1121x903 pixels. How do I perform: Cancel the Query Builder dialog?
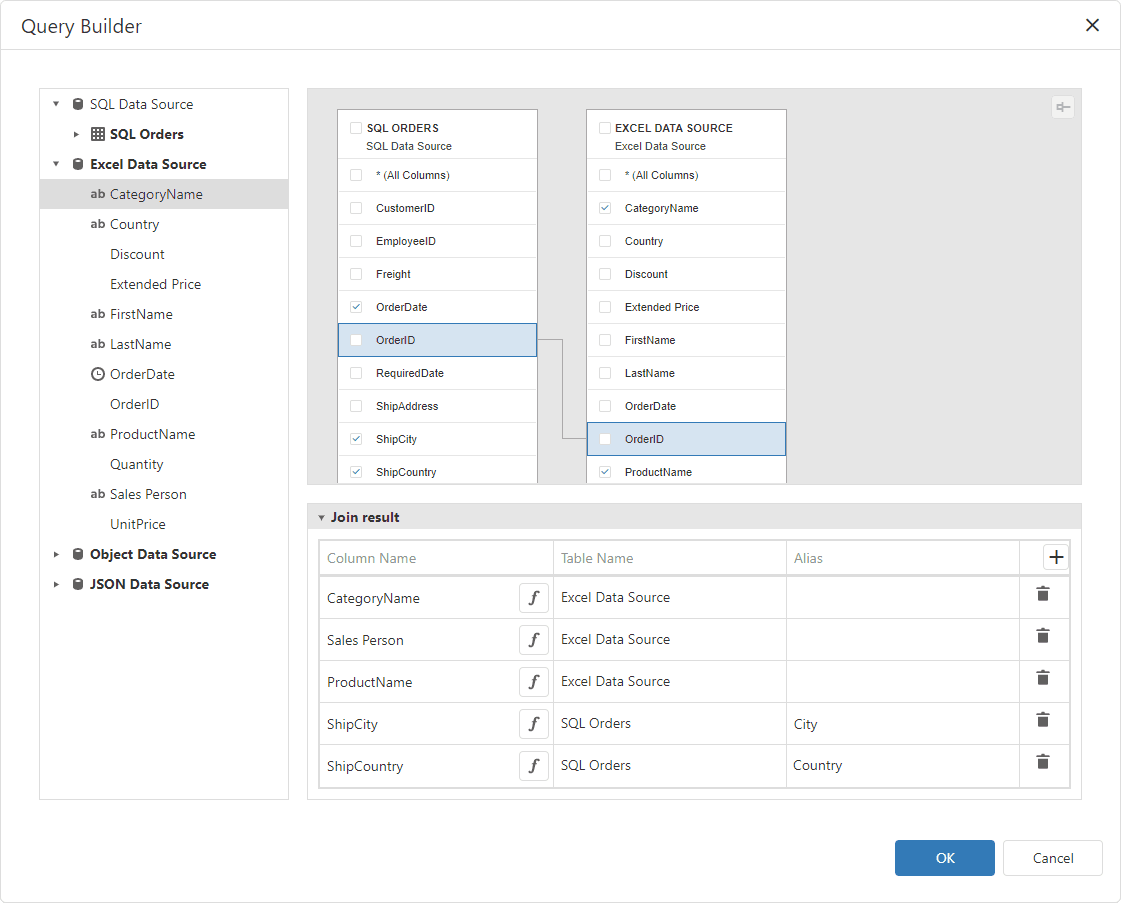1052,857
